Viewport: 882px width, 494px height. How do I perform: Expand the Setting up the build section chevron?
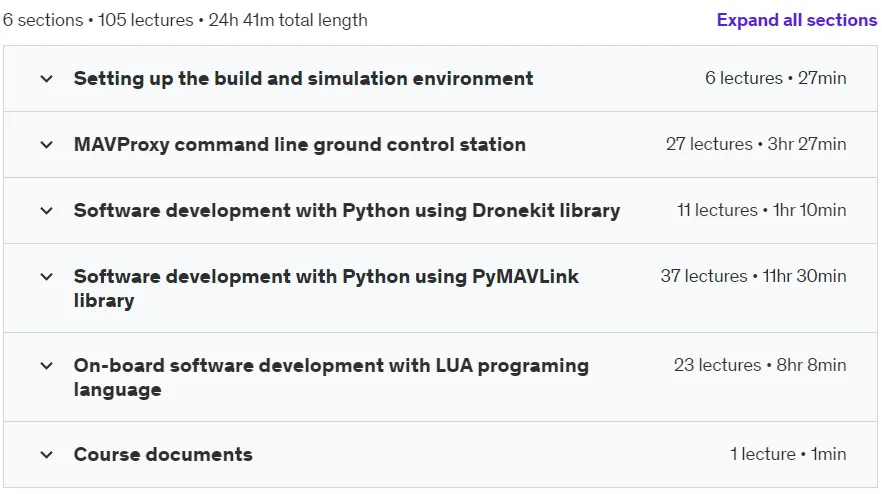(x=47, y=79)
